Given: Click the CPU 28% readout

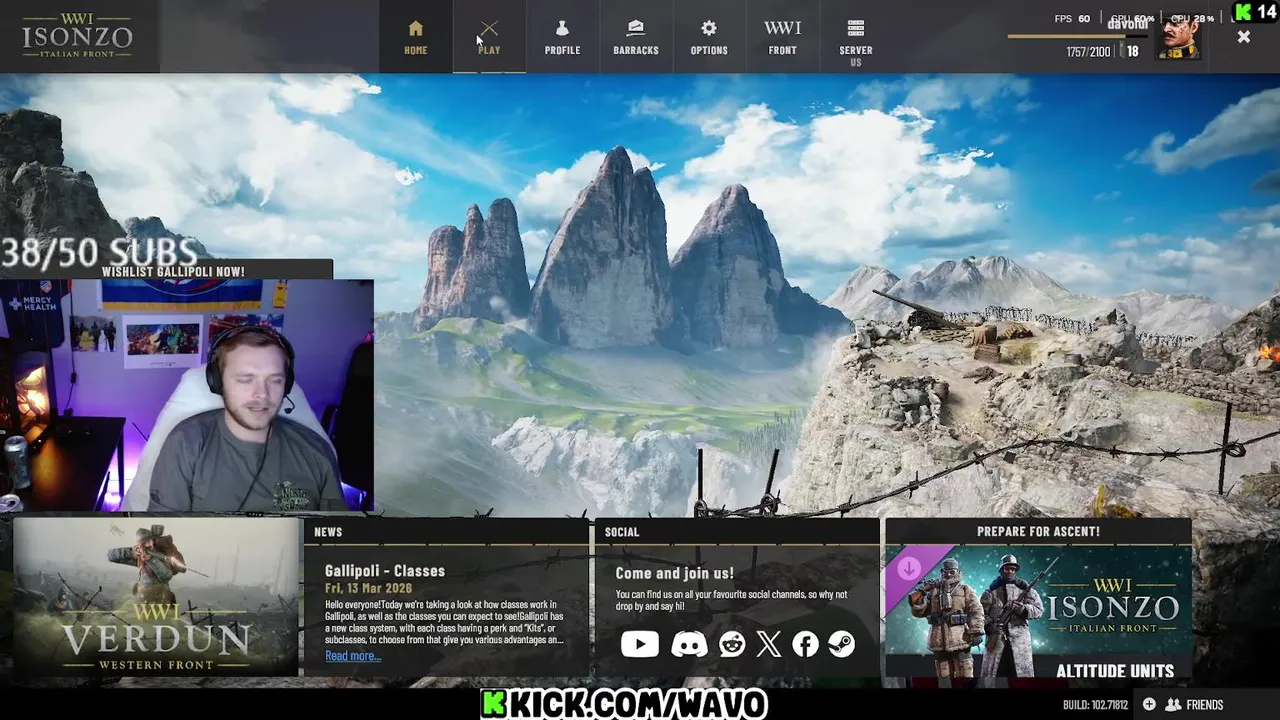Looking at the screenshot, I should 1193,19.
